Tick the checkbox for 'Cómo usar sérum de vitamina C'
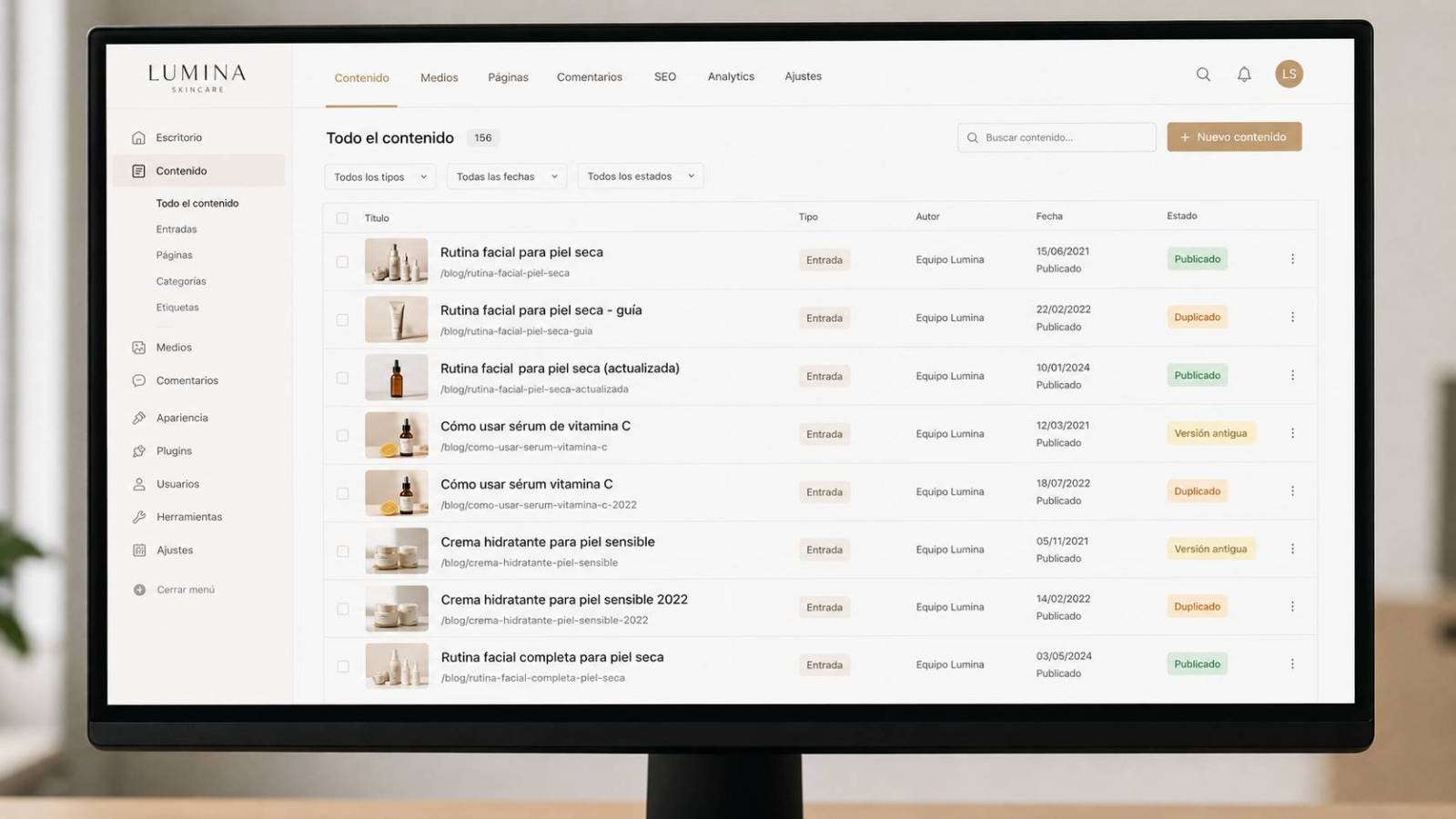 point(342,436)
